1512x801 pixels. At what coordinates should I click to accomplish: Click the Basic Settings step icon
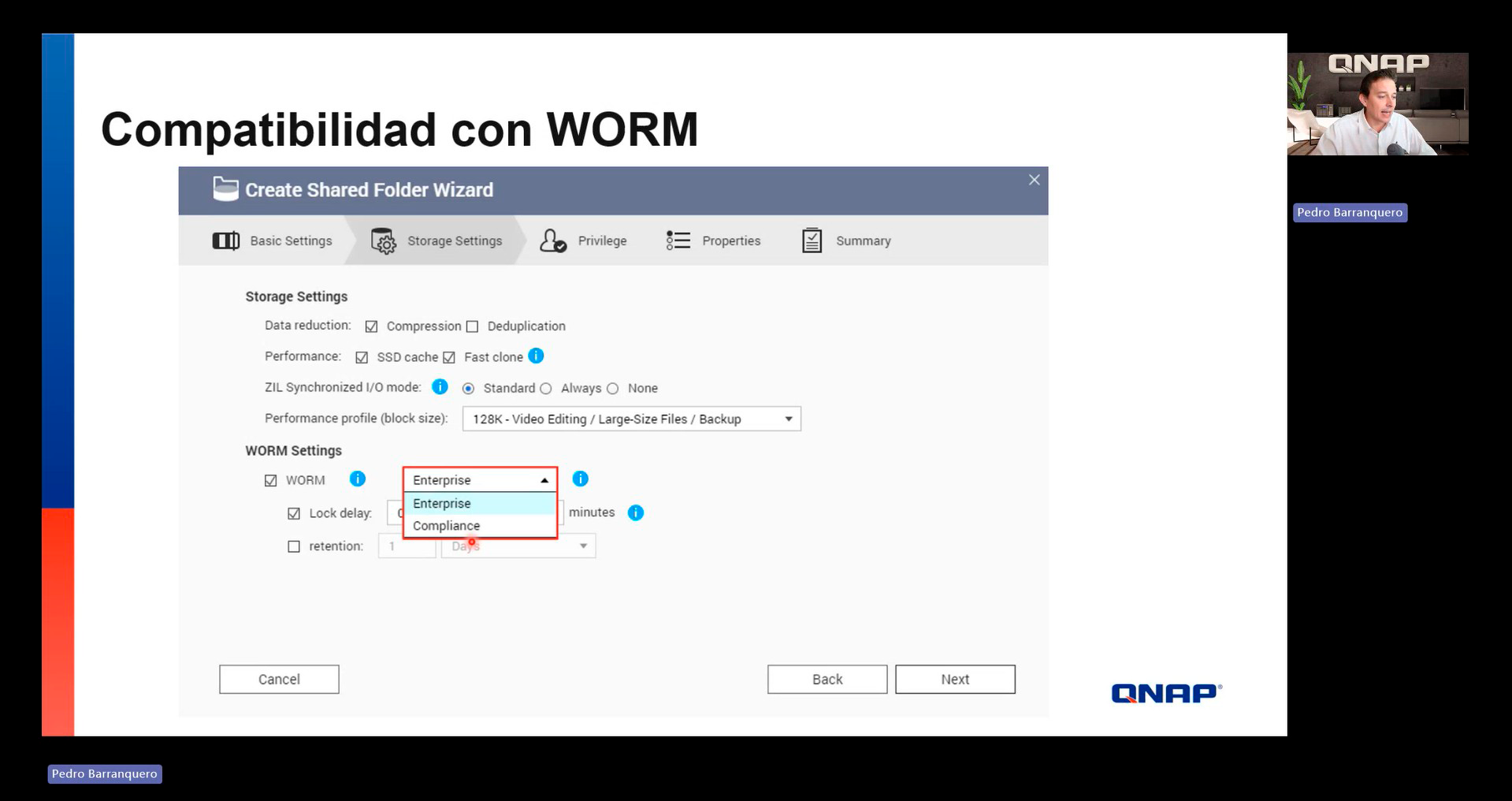[x=225, y=240]
